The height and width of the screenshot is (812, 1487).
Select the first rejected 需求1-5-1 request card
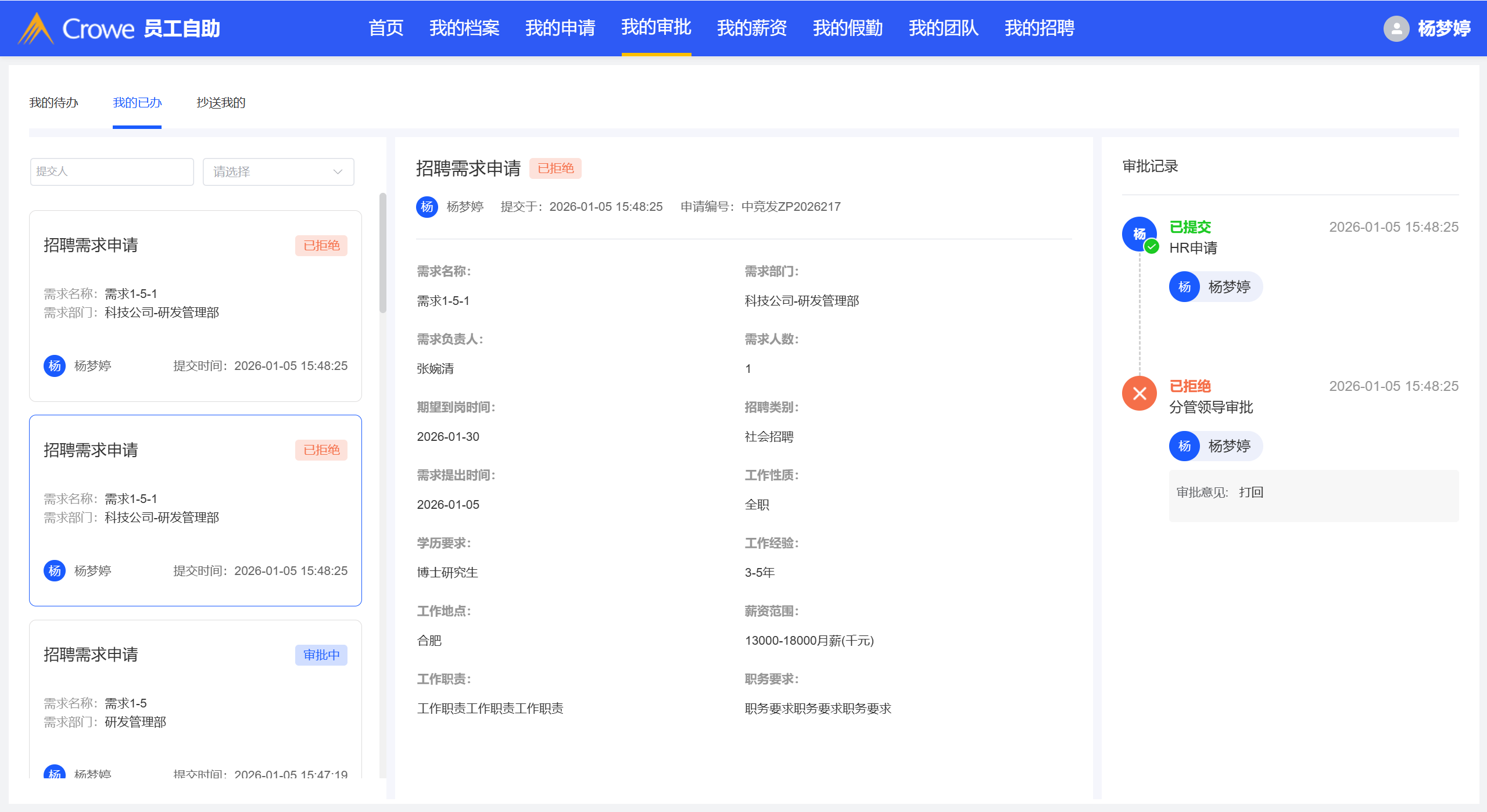[x=195, y=306]
